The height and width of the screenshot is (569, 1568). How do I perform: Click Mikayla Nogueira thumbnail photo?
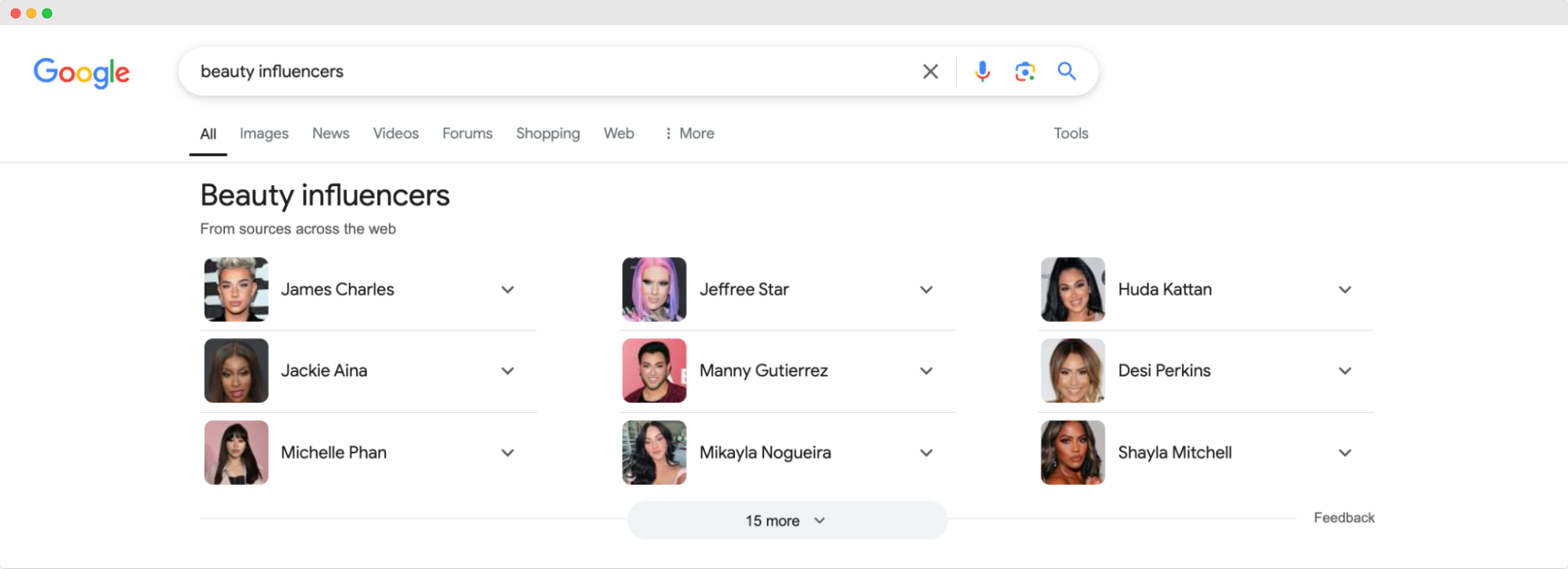click(654, 453)
